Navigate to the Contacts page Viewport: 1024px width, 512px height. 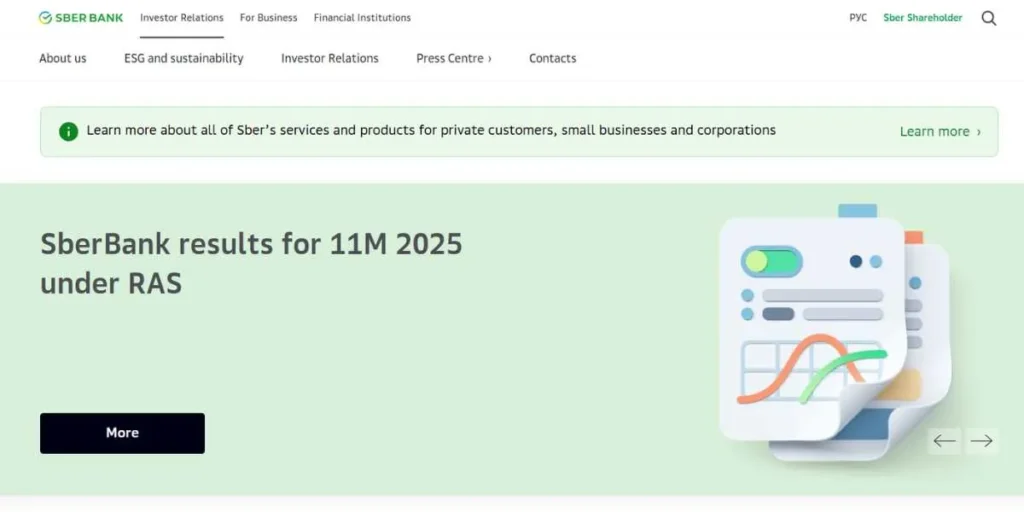tap(553, 58)
